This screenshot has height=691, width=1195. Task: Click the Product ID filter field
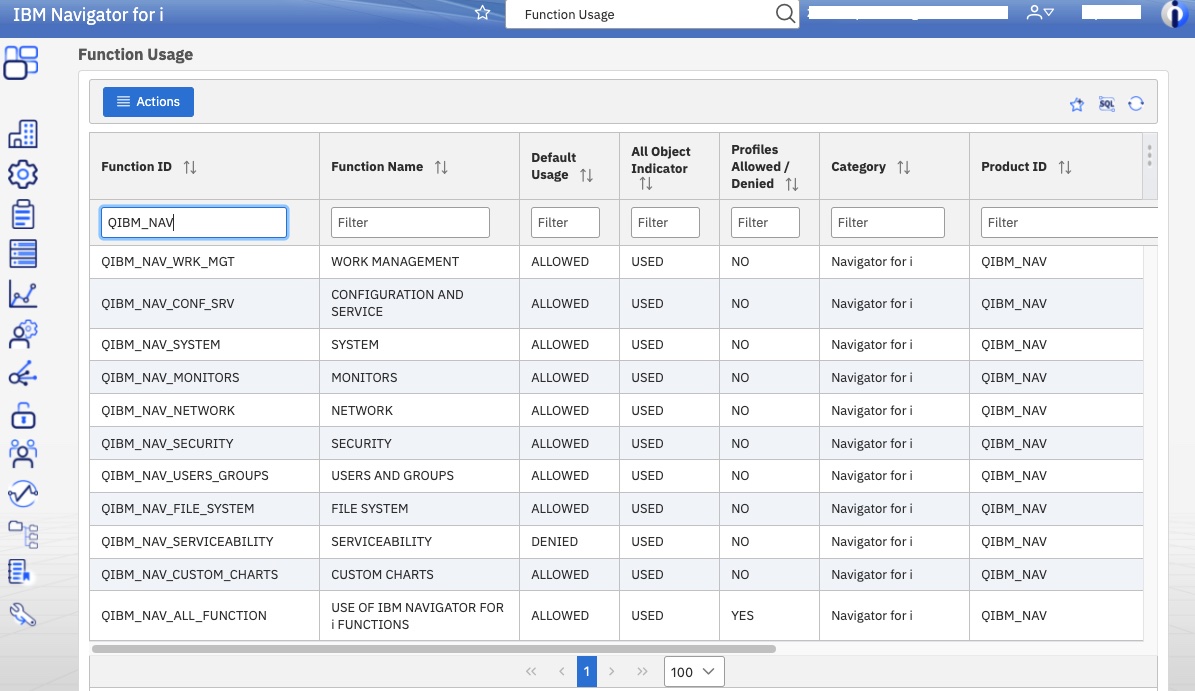pos(1068,222)
